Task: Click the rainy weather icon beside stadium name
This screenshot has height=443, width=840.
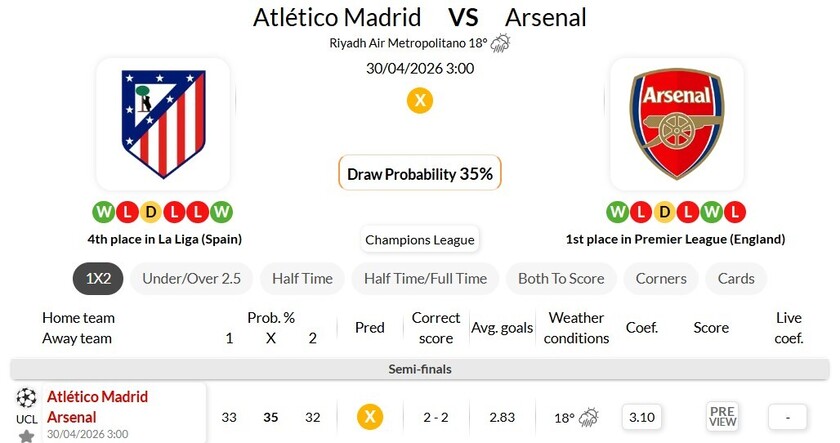Action: [500, 43]
